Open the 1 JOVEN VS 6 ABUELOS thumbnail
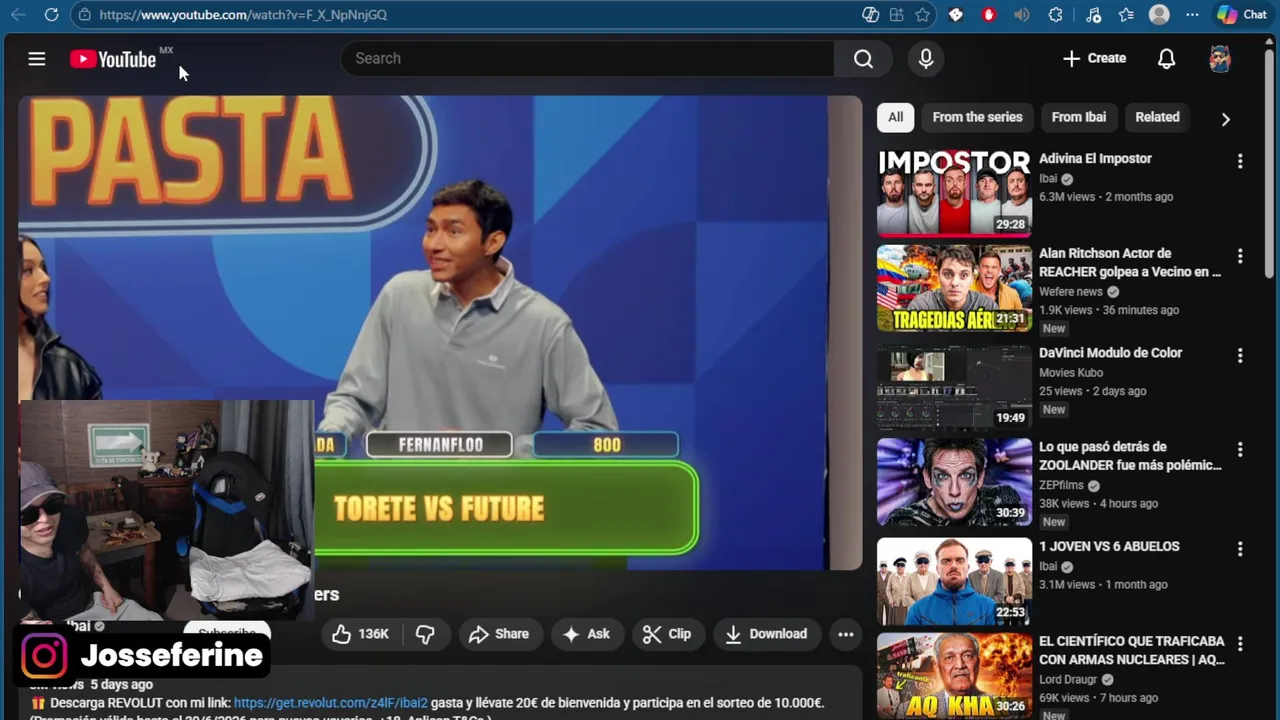Image resolution: width=1280 pixels, height=720 pixels. (954, 581)
